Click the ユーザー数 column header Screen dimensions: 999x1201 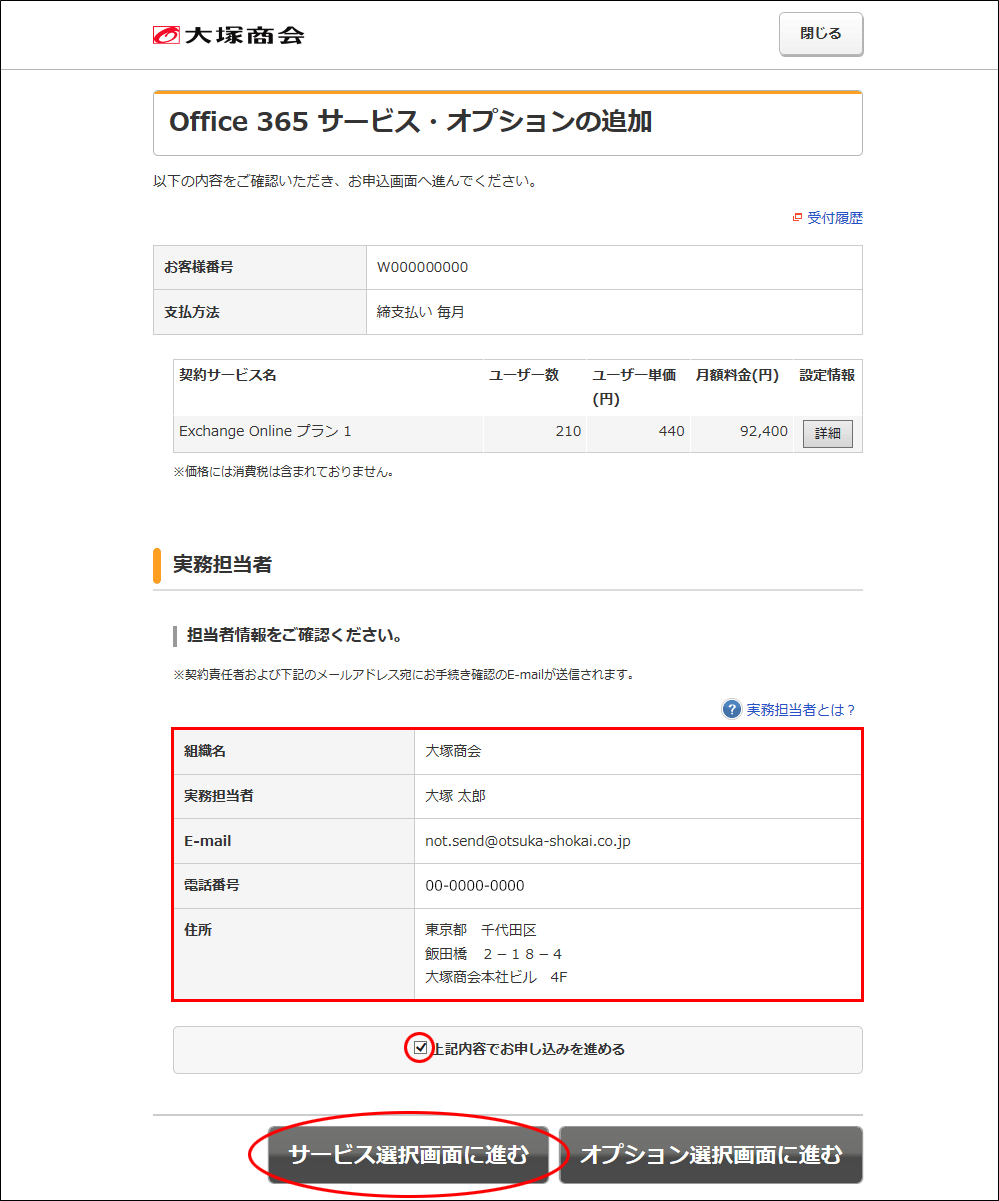[524, 376]
